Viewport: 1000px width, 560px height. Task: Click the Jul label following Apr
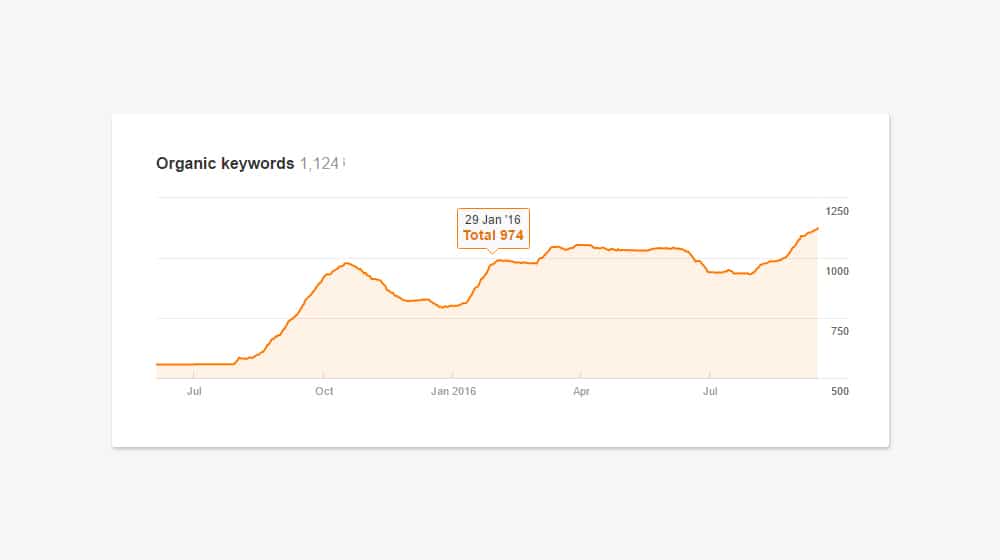710,391
